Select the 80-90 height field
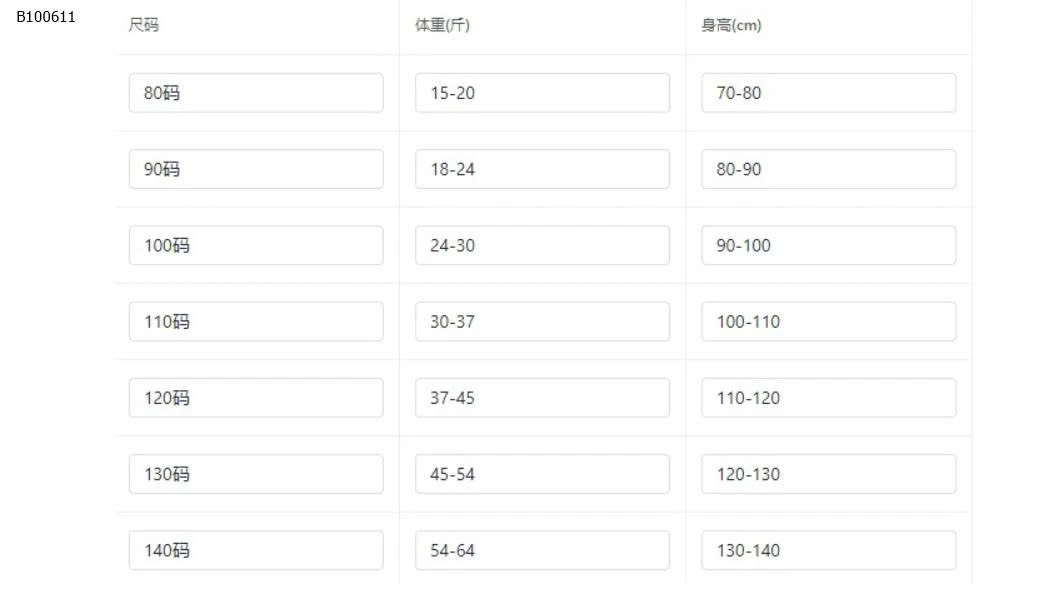 coord(828,169)
